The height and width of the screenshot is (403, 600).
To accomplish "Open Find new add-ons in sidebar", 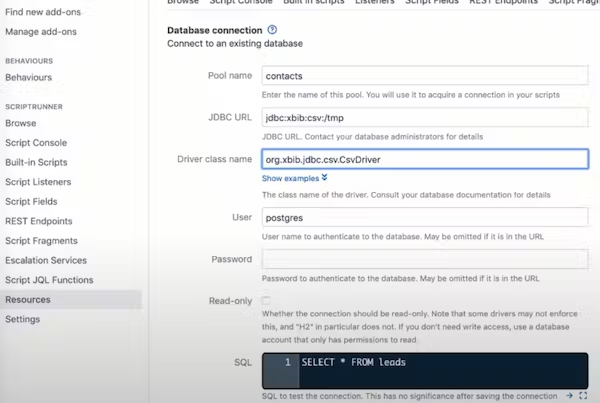I will point(43,12).
